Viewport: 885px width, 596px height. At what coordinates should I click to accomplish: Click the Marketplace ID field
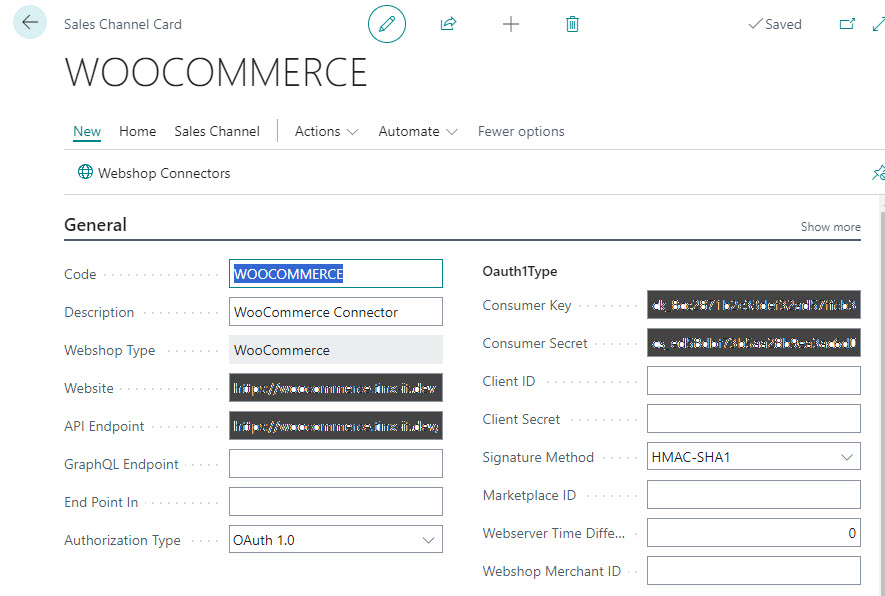(x=753, y=495)
